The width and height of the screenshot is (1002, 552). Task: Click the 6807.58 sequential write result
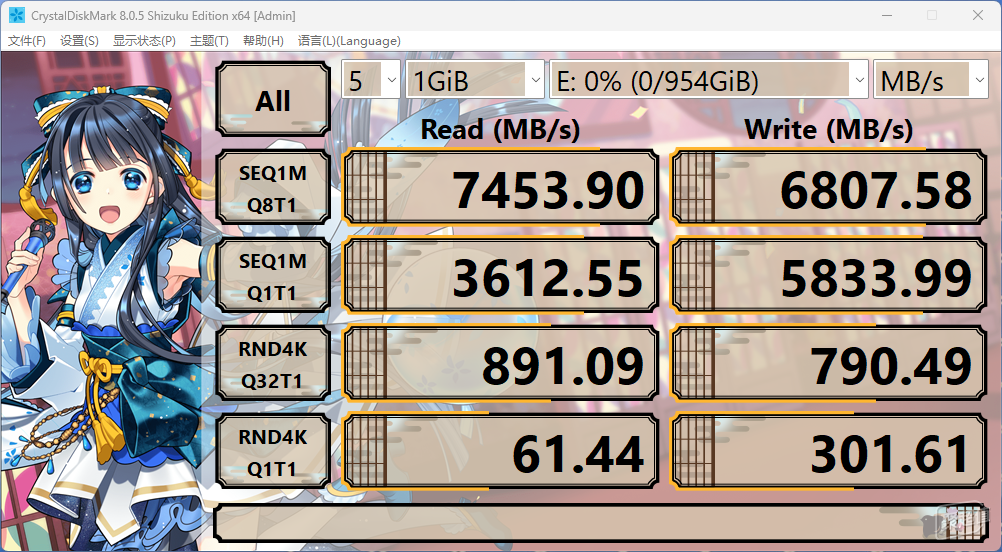point(828,188)
